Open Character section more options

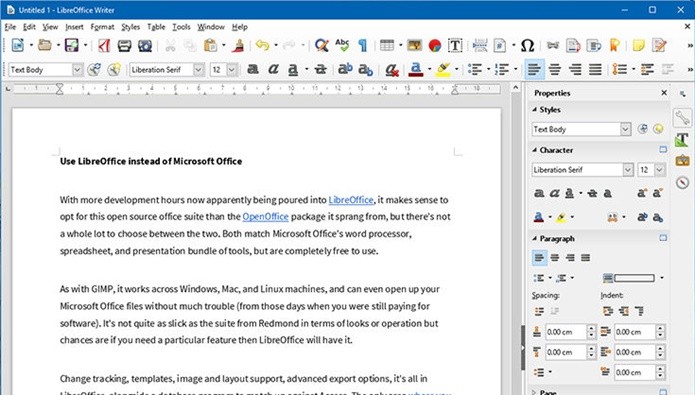pos(663,150)
